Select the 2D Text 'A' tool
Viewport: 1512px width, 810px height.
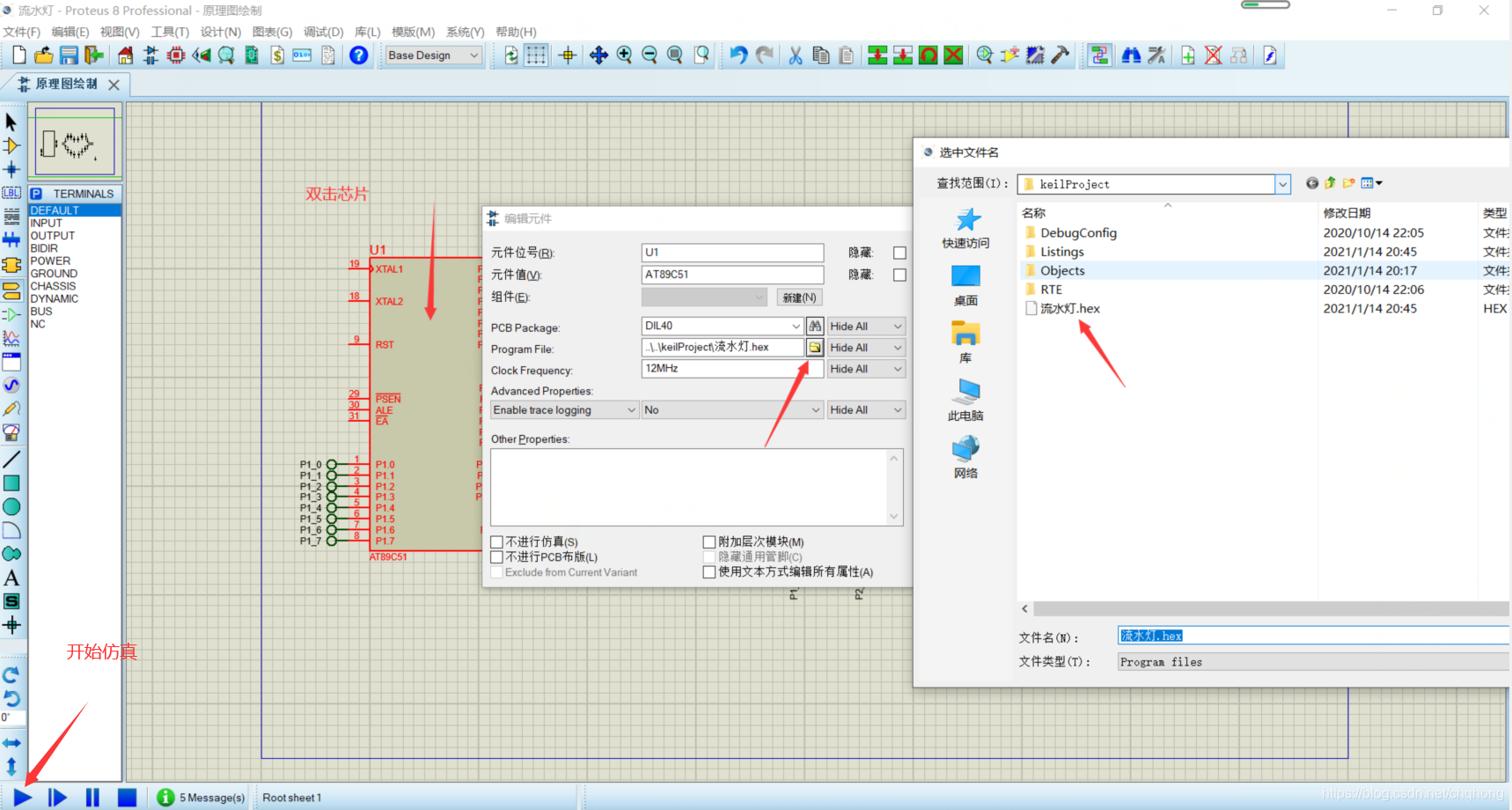[x=11, y=578]
